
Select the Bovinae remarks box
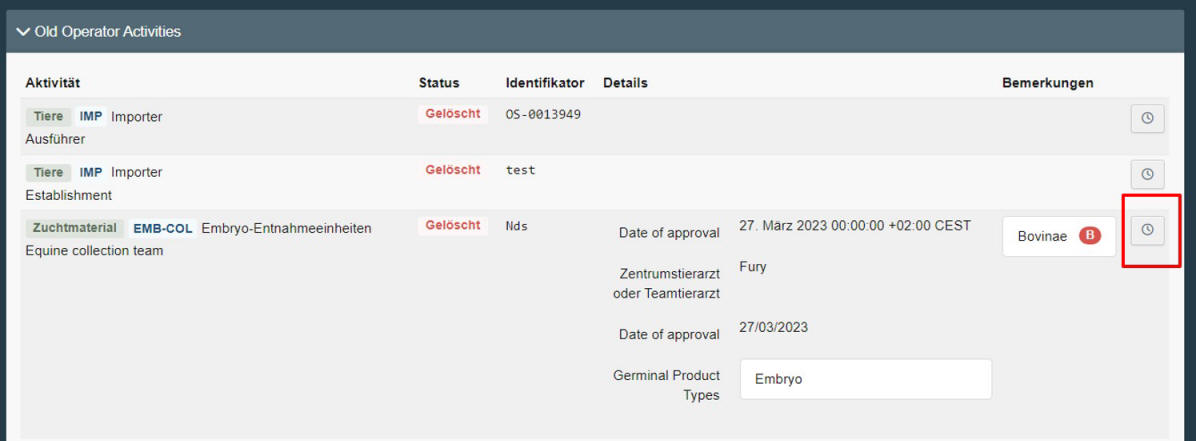(1059, 237)
